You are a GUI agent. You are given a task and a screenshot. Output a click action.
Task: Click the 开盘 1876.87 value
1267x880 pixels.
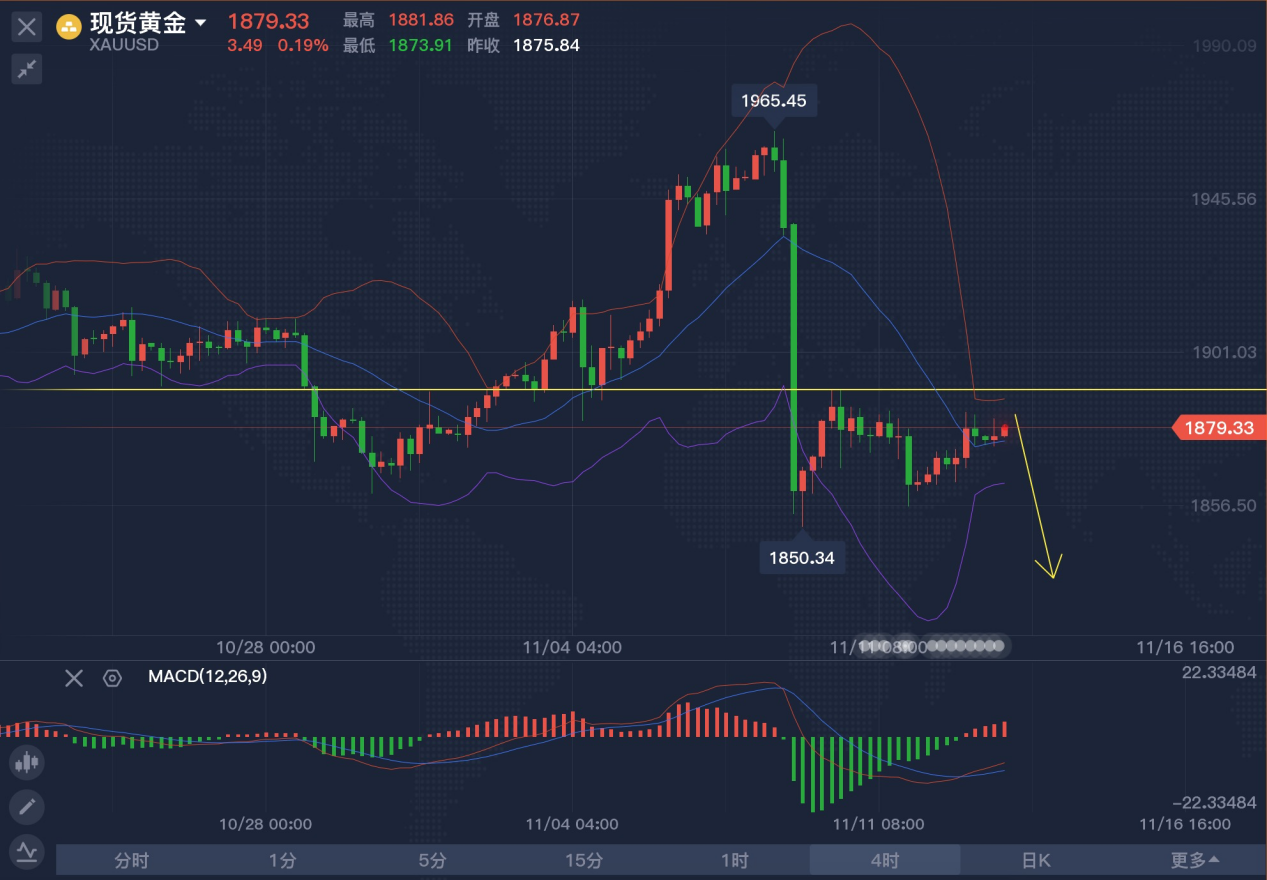click(x=546, y=20)
